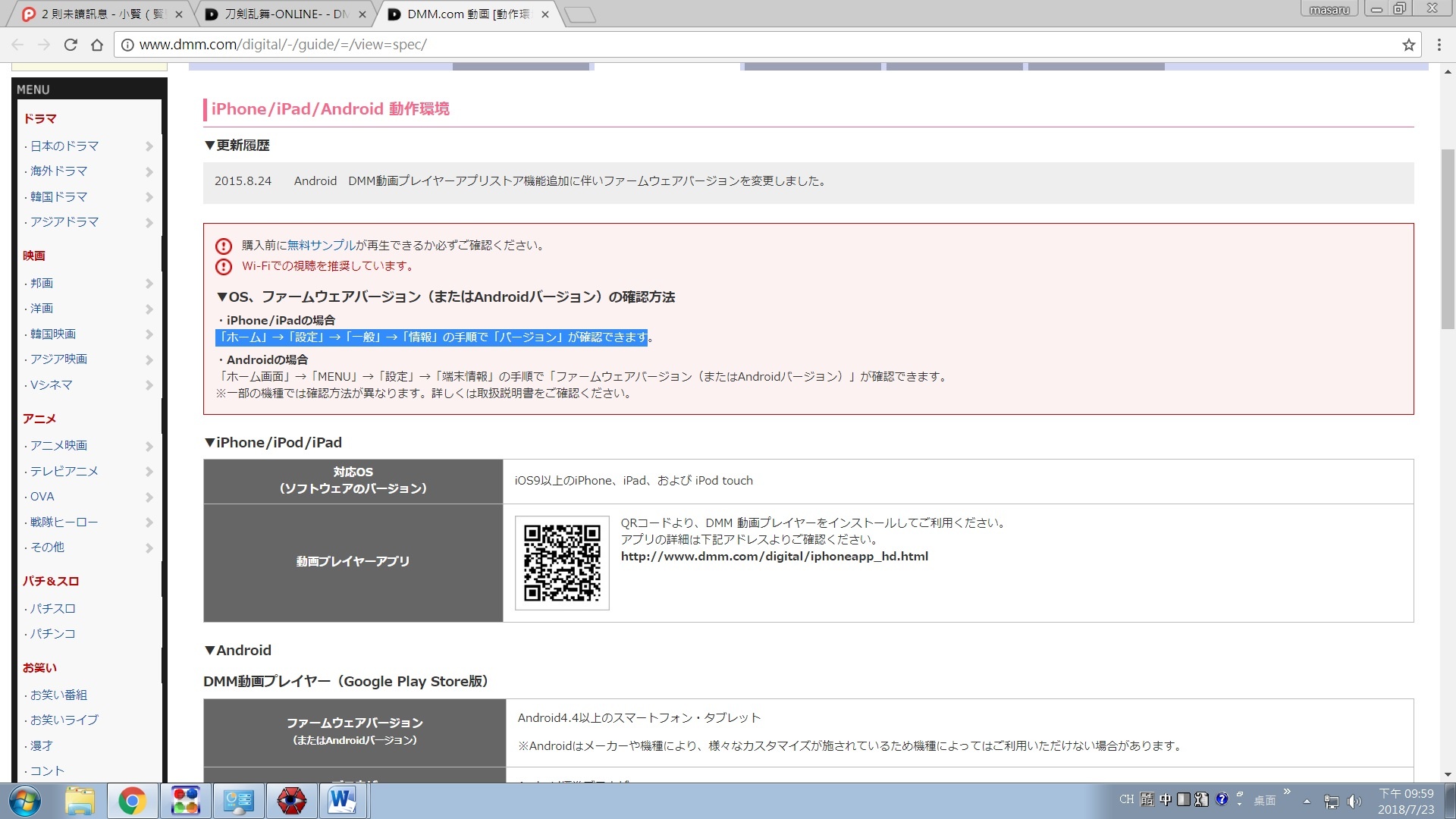
Task: Open お笑いライブ category
Action: [x=64, y=720]
